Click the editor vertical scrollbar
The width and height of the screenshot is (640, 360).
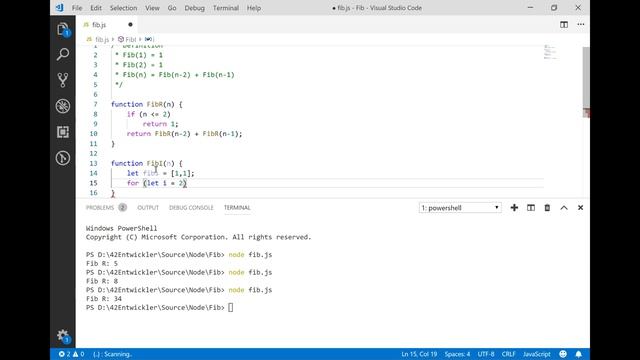click(586, 82)
